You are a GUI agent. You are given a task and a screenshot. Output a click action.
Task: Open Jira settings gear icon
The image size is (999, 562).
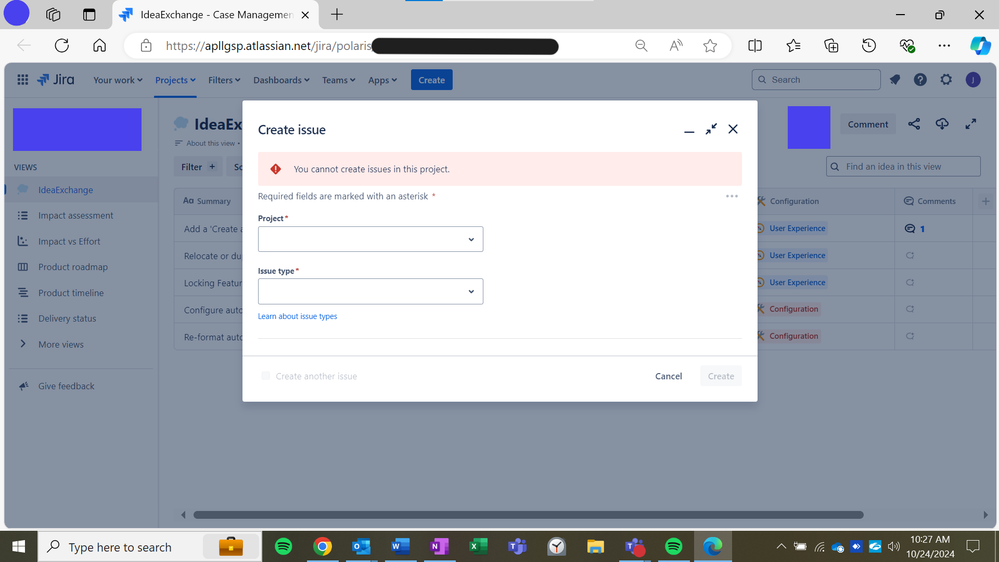pyautogui.click(x=946, y=80)
